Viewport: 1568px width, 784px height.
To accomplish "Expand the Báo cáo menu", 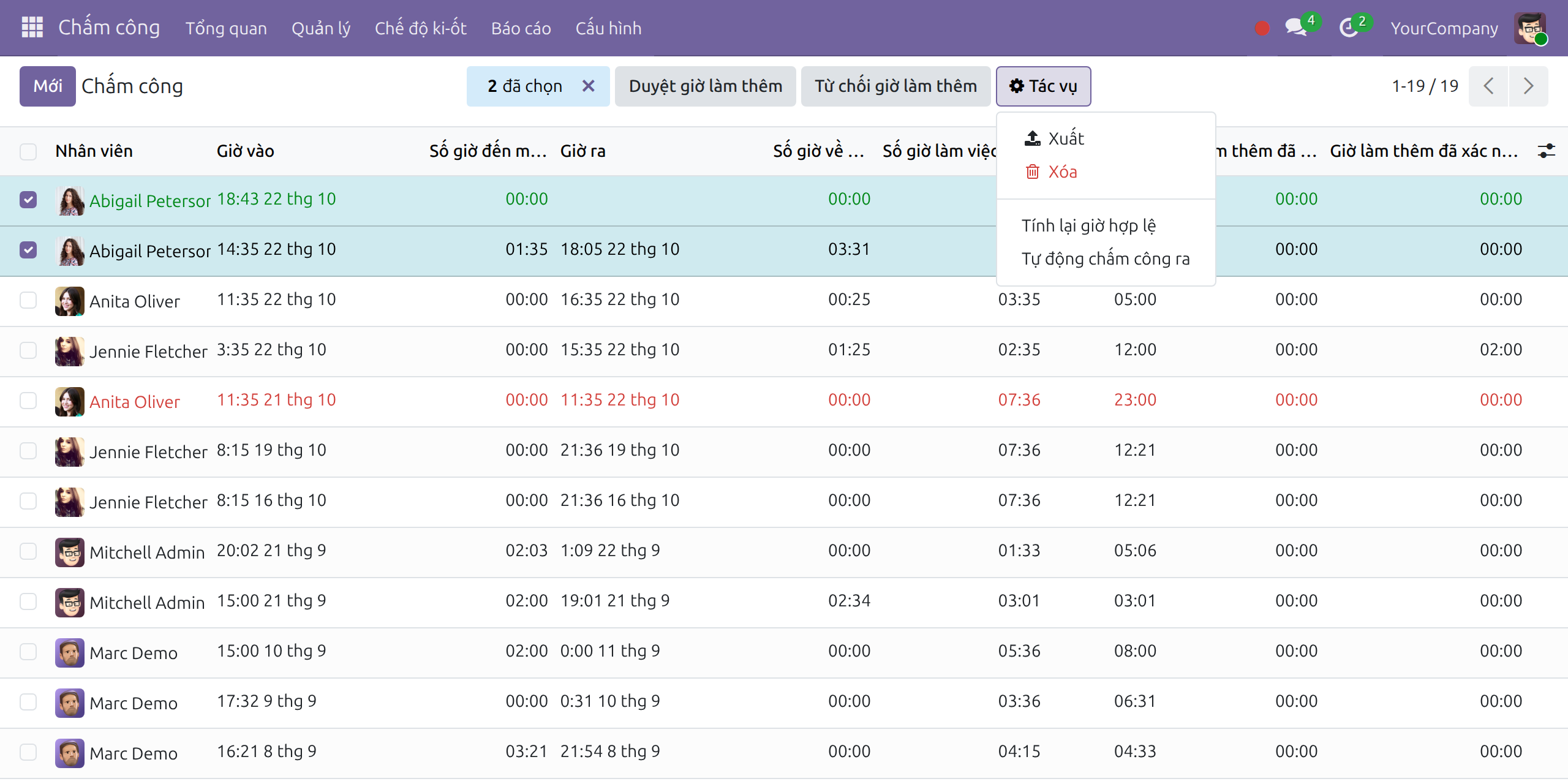I will [521, 28].
